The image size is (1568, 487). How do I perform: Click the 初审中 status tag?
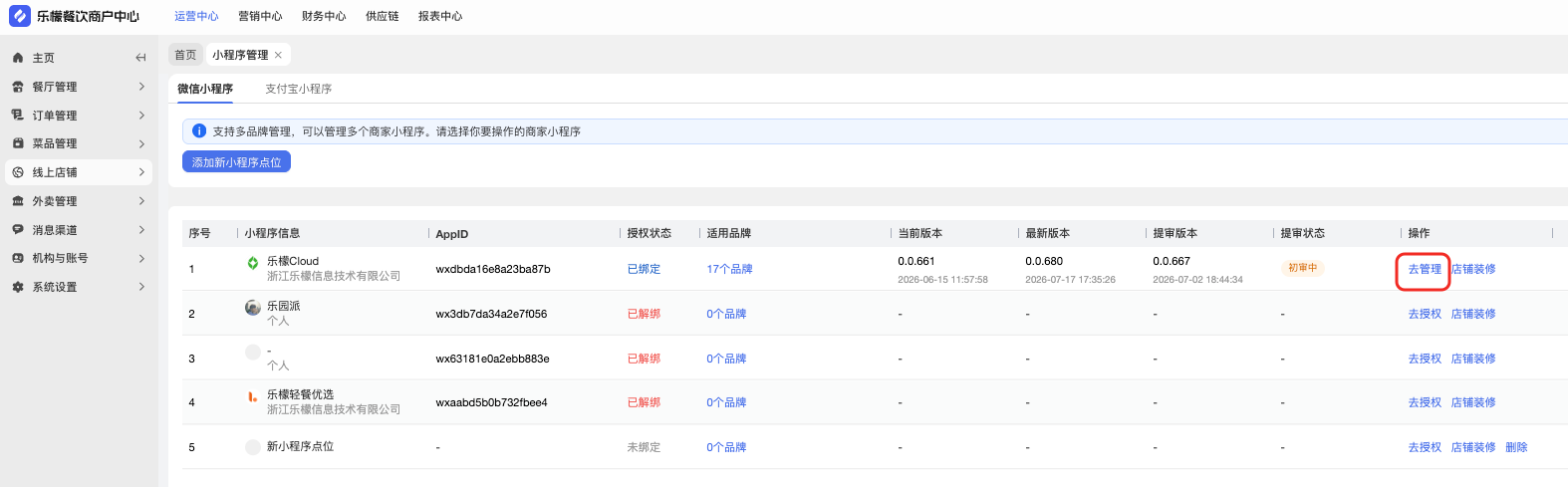pos(1302,268)
